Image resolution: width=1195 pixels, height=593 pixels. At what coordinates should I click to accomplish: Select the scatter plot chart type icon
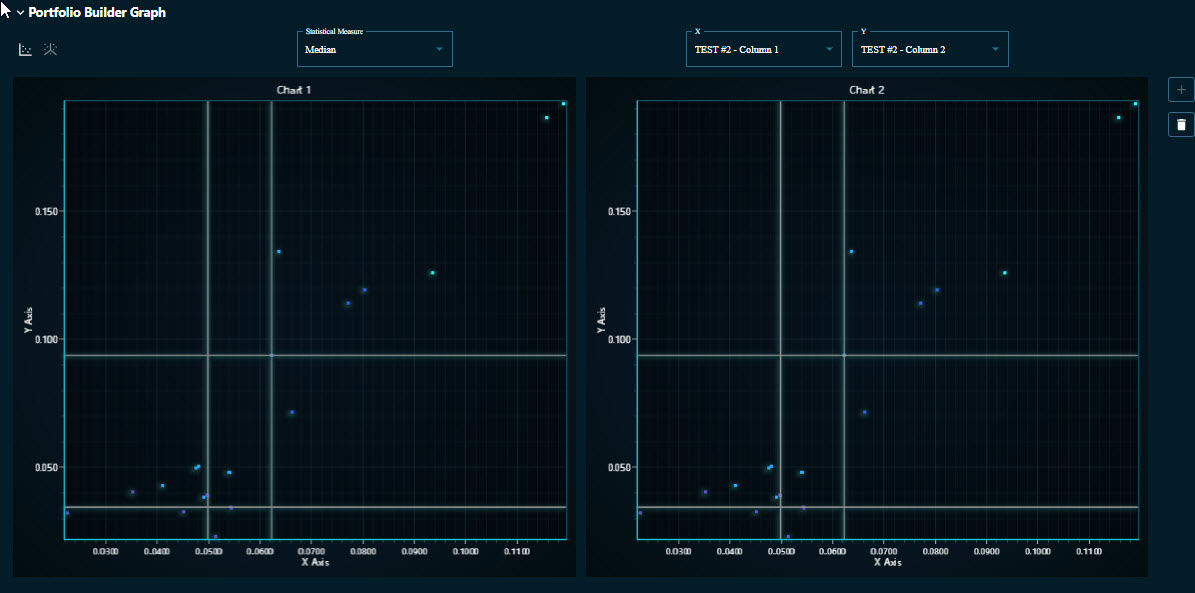(x=26, y=49)
